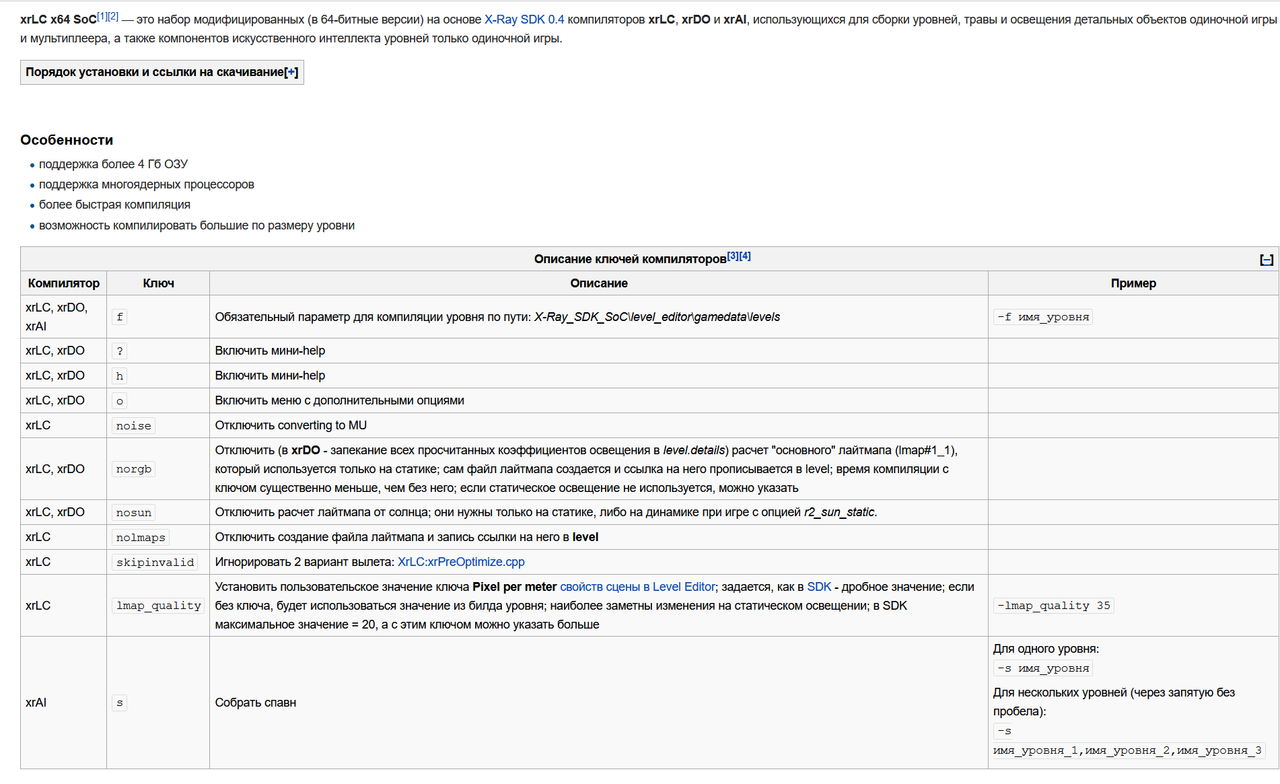Click the 'Описание' column header

599,284
